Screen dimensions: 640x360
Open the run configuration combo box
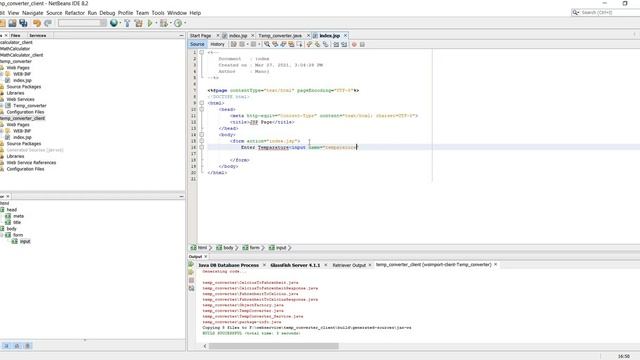pyautogui.click(x=82, y=23)
